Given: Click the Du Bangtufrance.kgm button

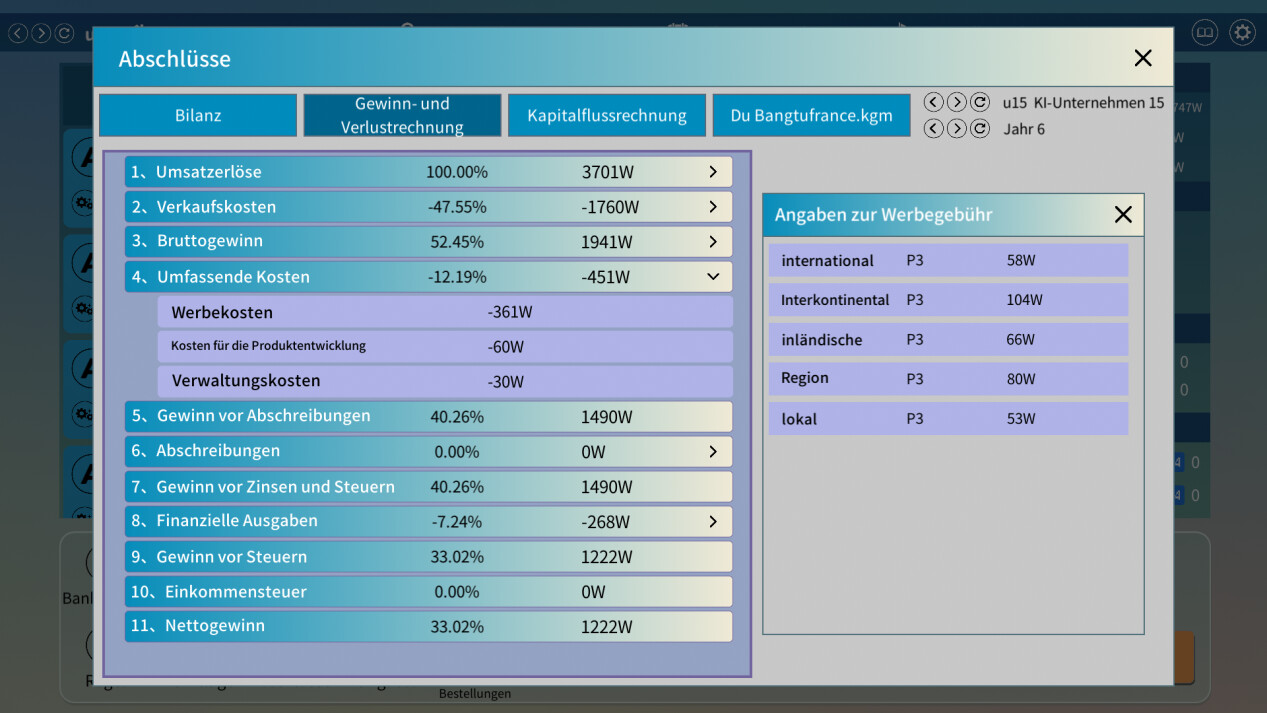Looking at the screenshot, I should [811, 115].
